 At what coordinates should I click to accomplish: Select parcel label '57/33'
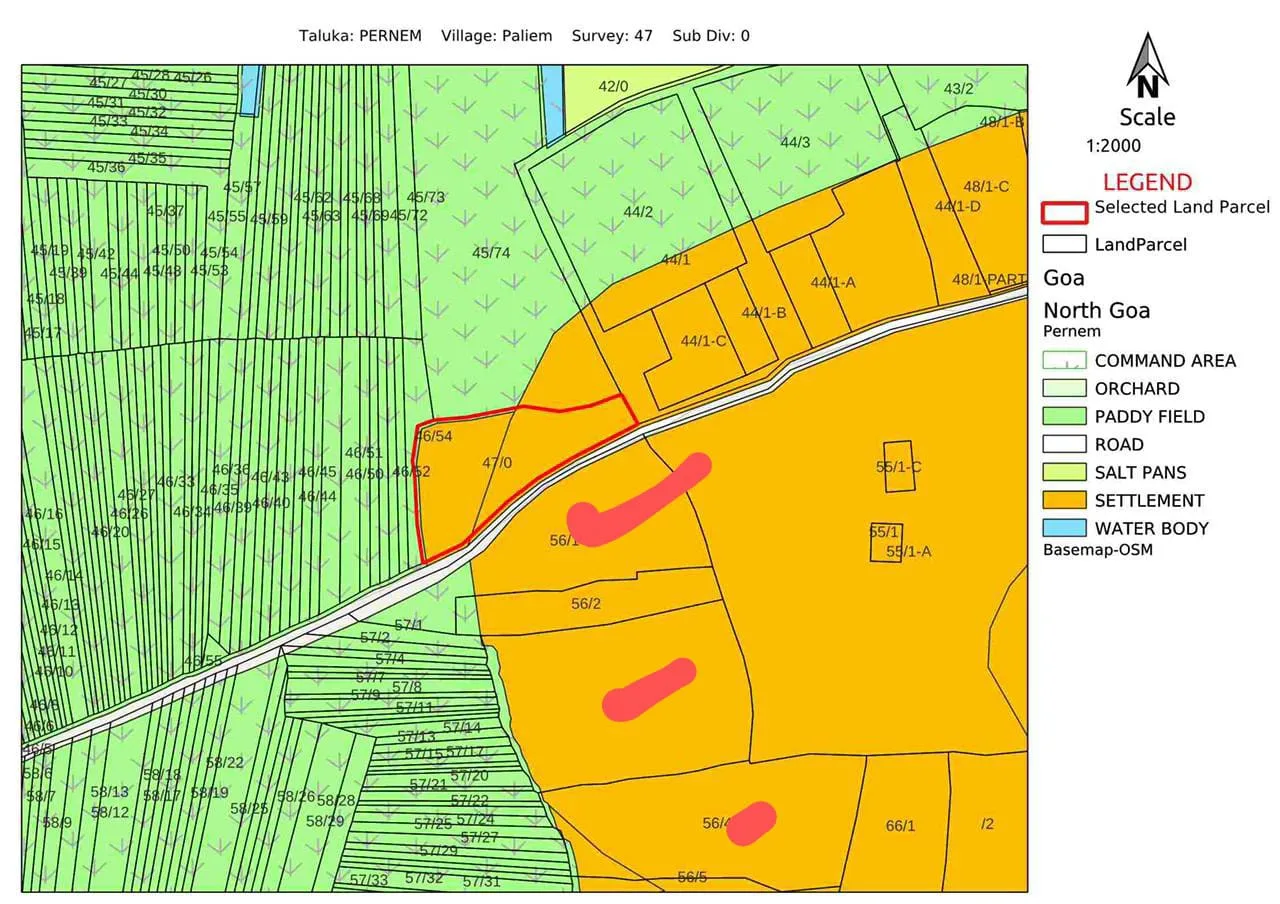(369, 881)
